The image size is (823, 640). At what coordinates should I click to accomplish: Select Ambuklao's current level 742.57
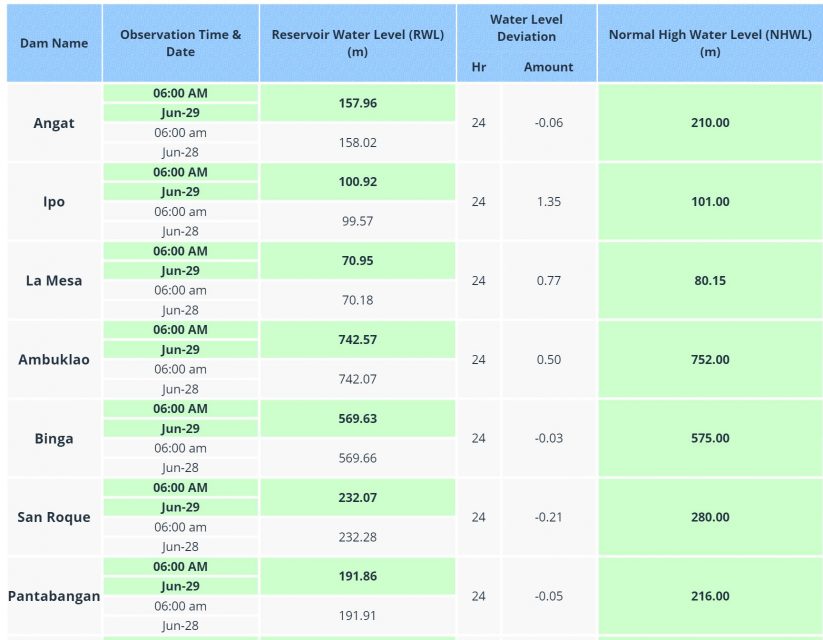click(x=357, y=340)
